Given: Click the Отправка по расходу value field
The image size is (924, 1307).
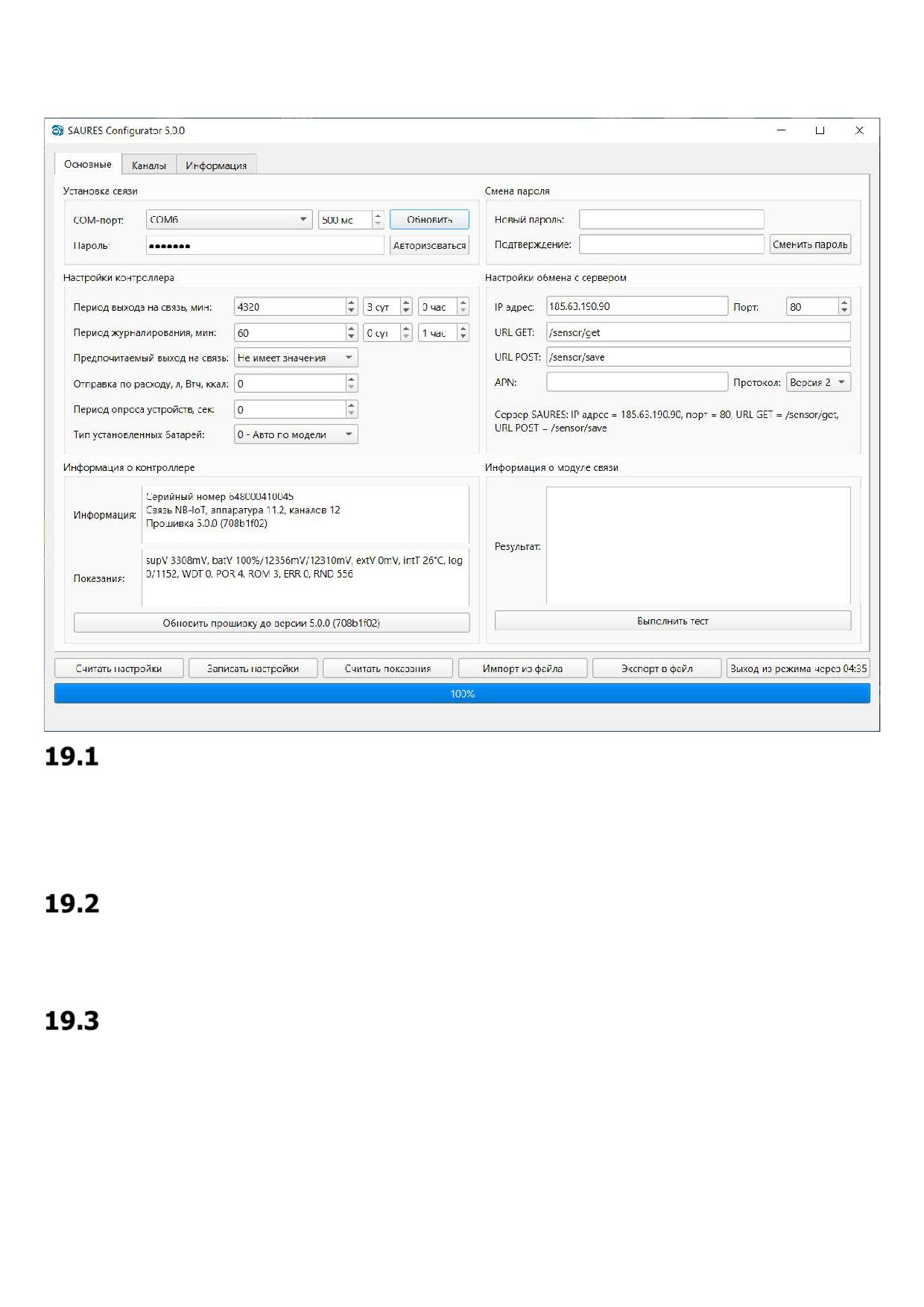Looking at the screenshot, I should pos(296,384).
